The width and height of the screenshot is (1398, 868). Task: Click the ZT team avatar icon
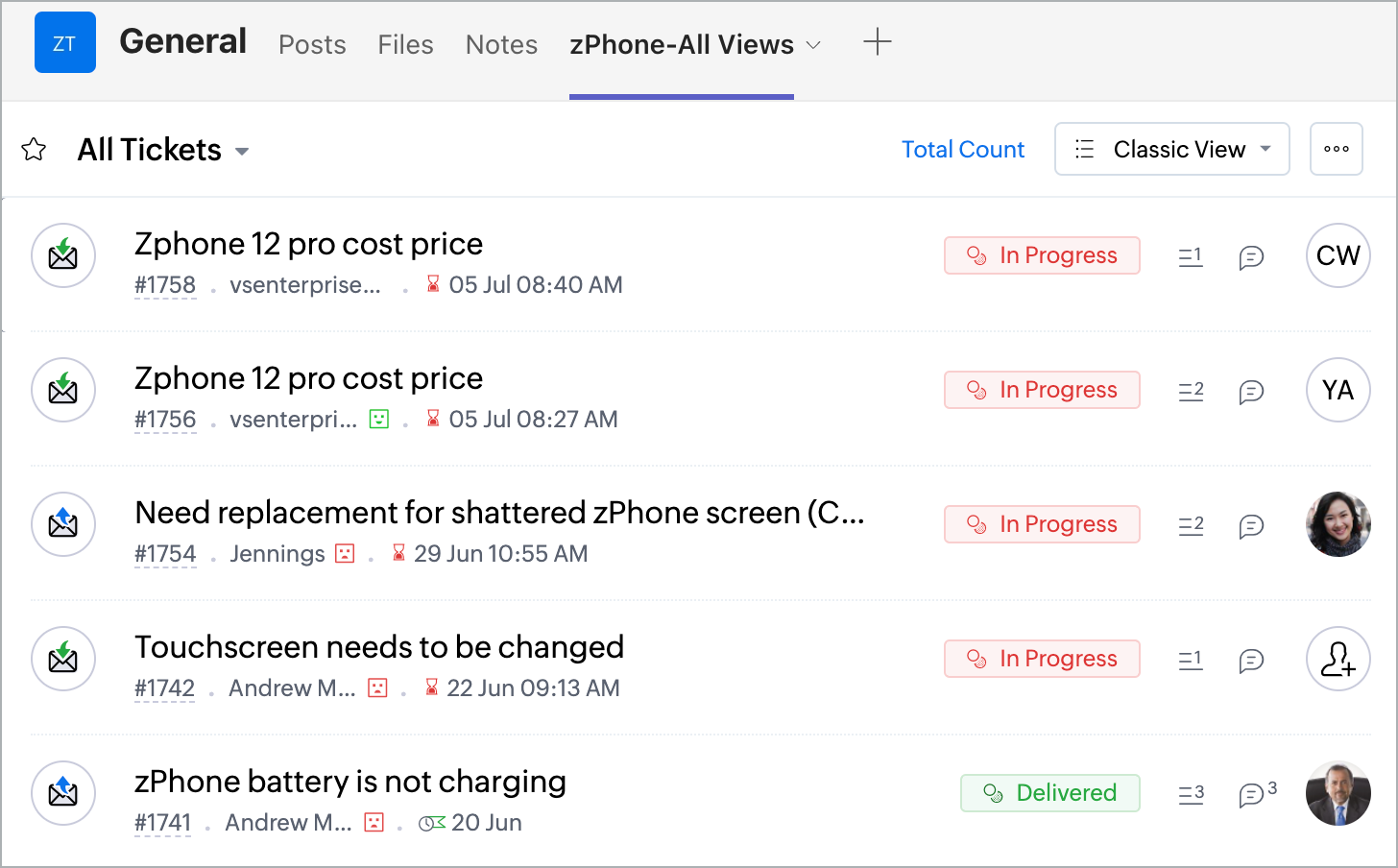coord(64,43)
